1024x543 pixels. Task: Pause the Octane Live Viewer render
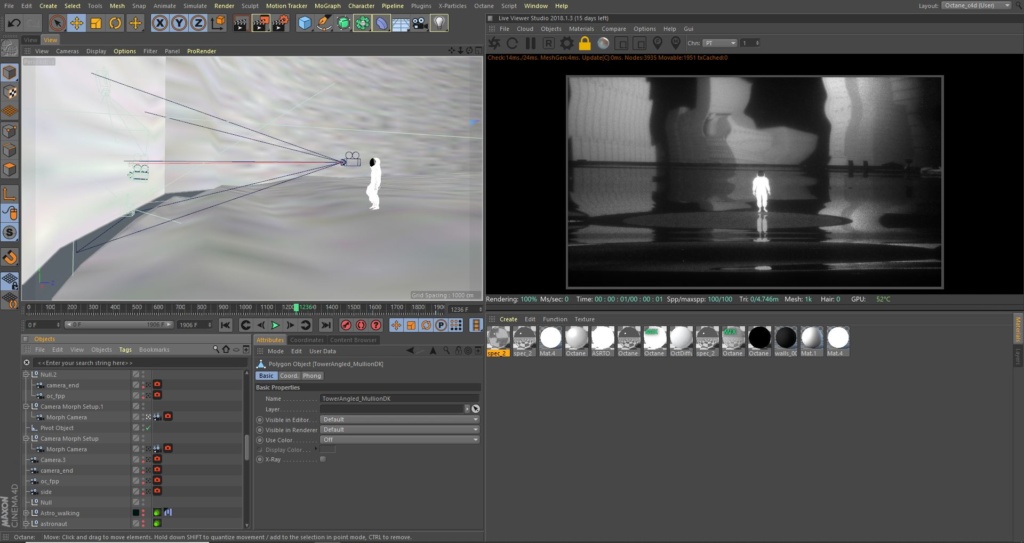[530, 43]
